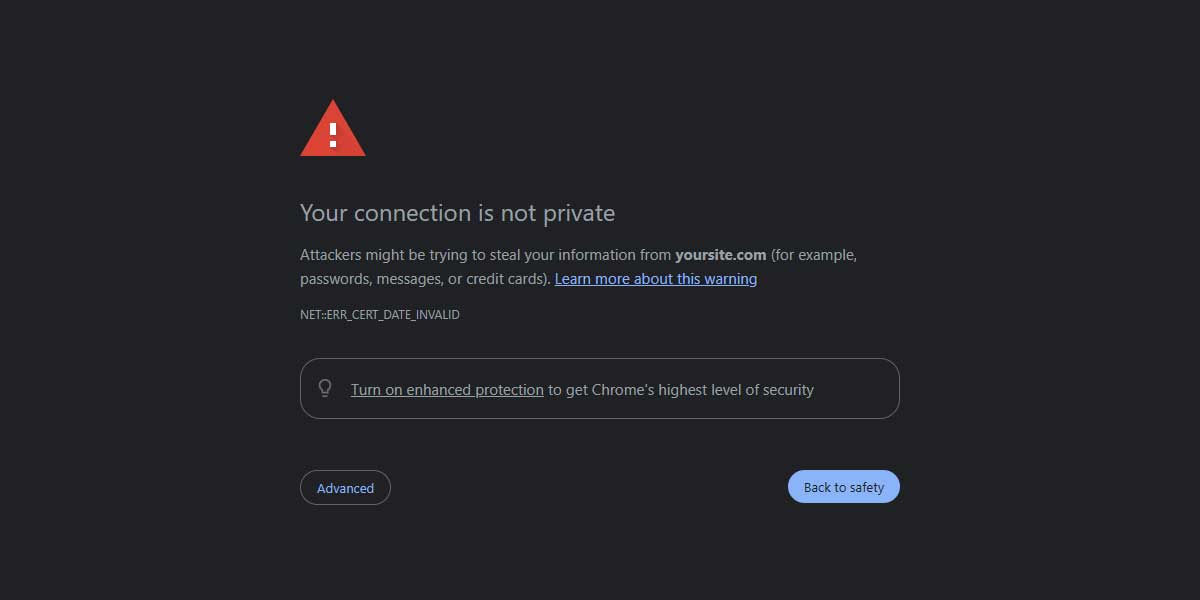This screenshot has height=600, width=1200.
Task: Click the NET::ERR_CERT_DATE_INVALID error code
Action: [x=380, y=315]
